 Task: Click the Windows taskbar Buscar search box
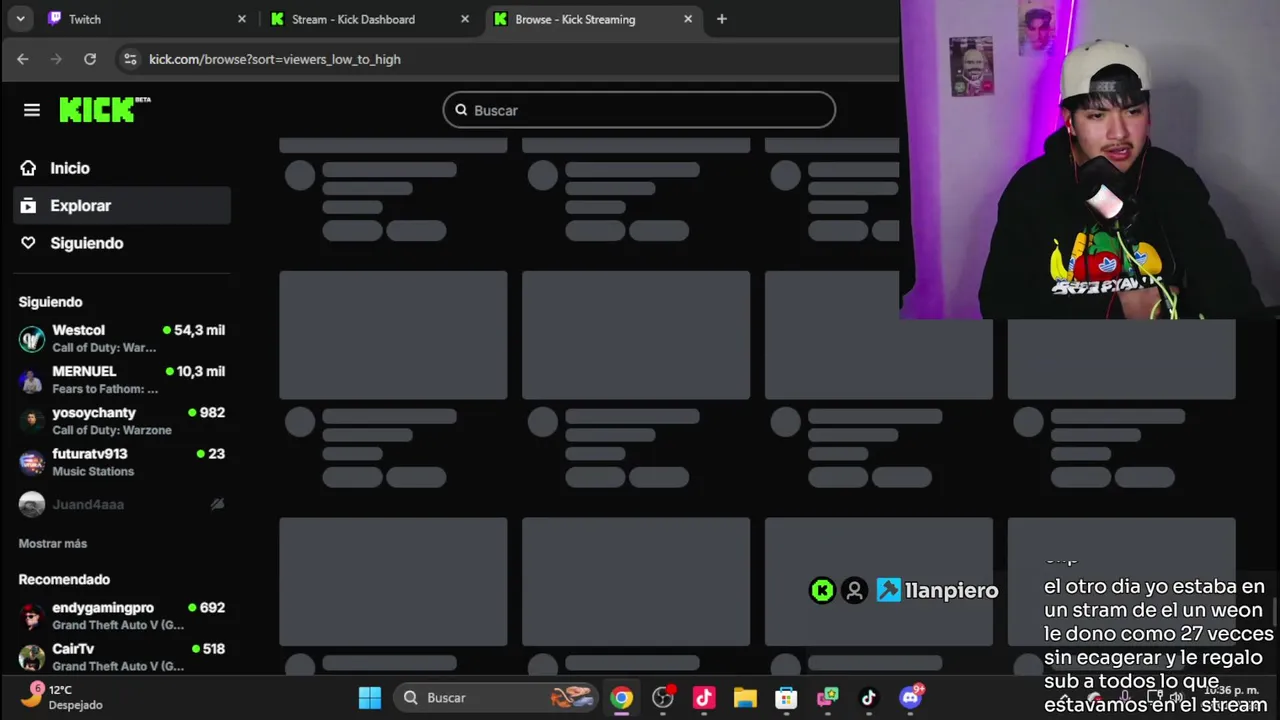[x=496, y=698]
